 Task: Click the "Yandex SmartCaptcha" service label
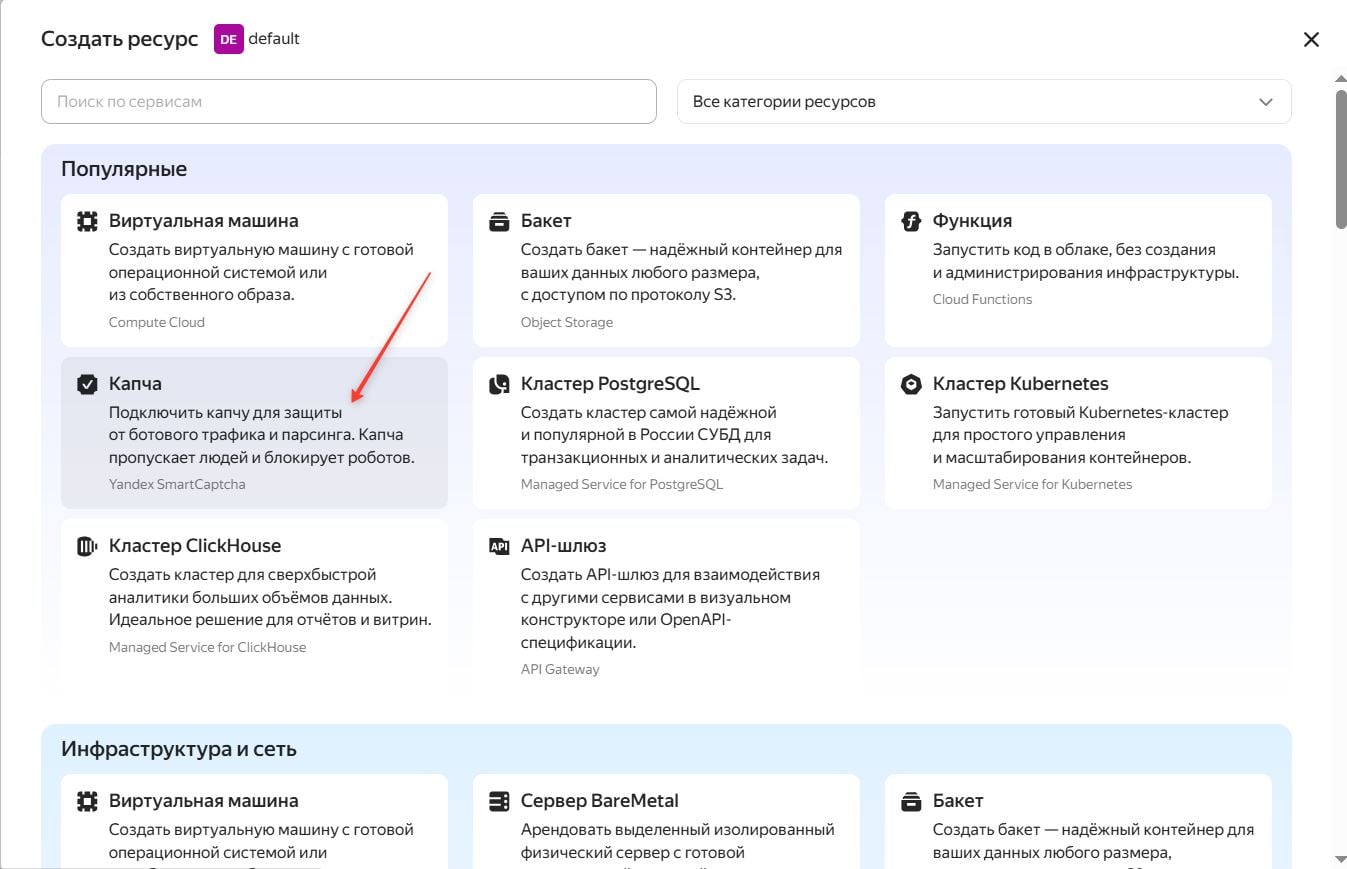(177, 484)
